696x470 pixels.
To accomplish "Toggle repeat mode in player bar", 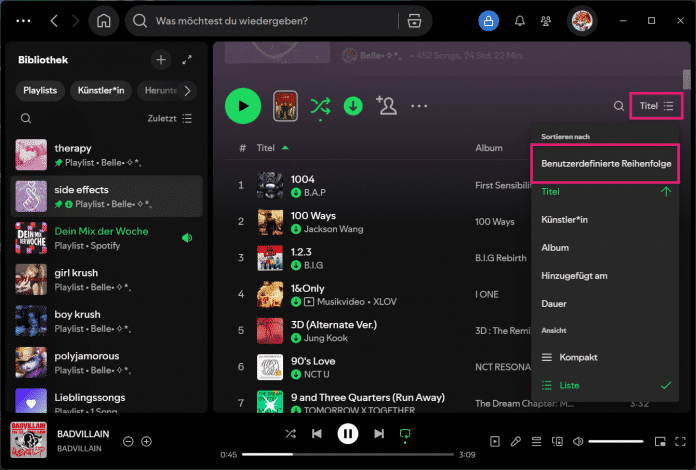I will pos(405,434).
